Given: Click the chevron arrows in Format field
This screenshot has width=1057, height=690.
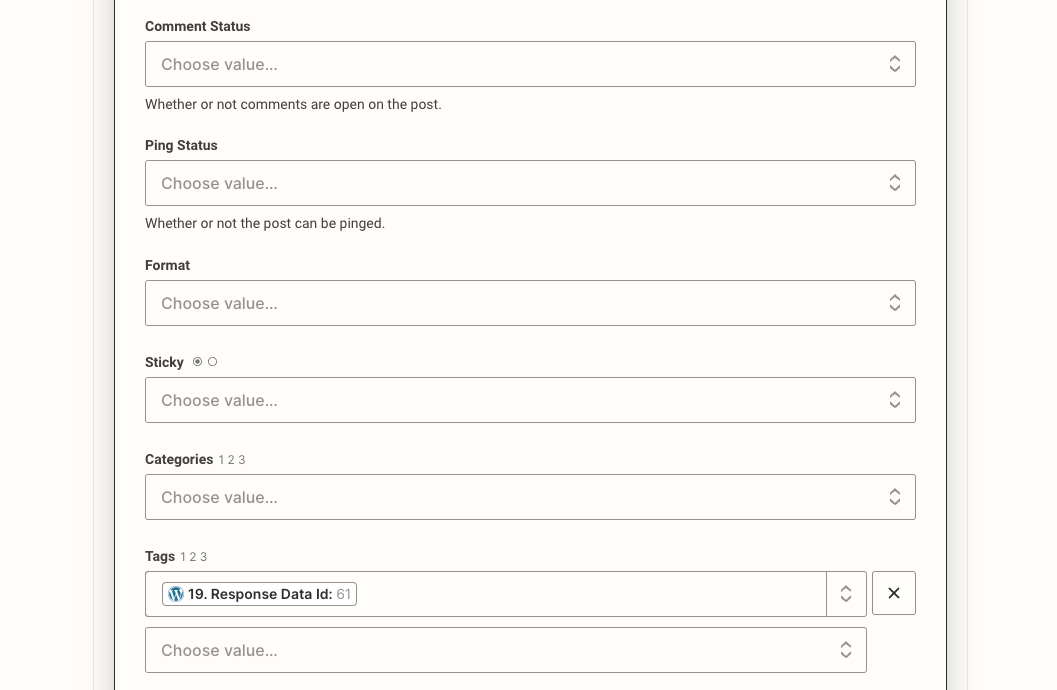Looking at the screenshot, I should (895, 303).
